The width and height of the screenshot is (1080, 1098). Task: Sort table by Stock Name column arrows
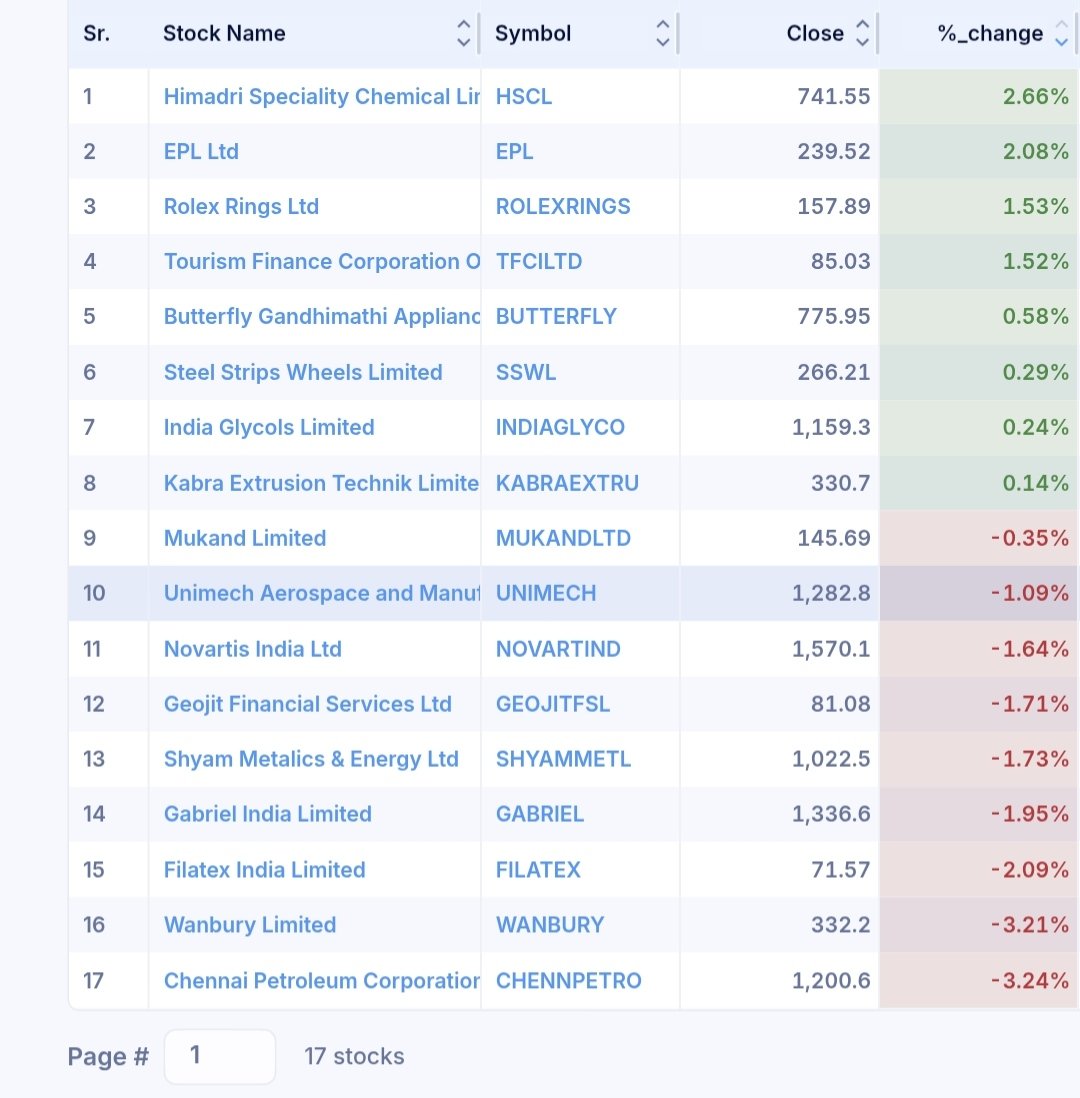pyautogui.click(x=463, y=33)
